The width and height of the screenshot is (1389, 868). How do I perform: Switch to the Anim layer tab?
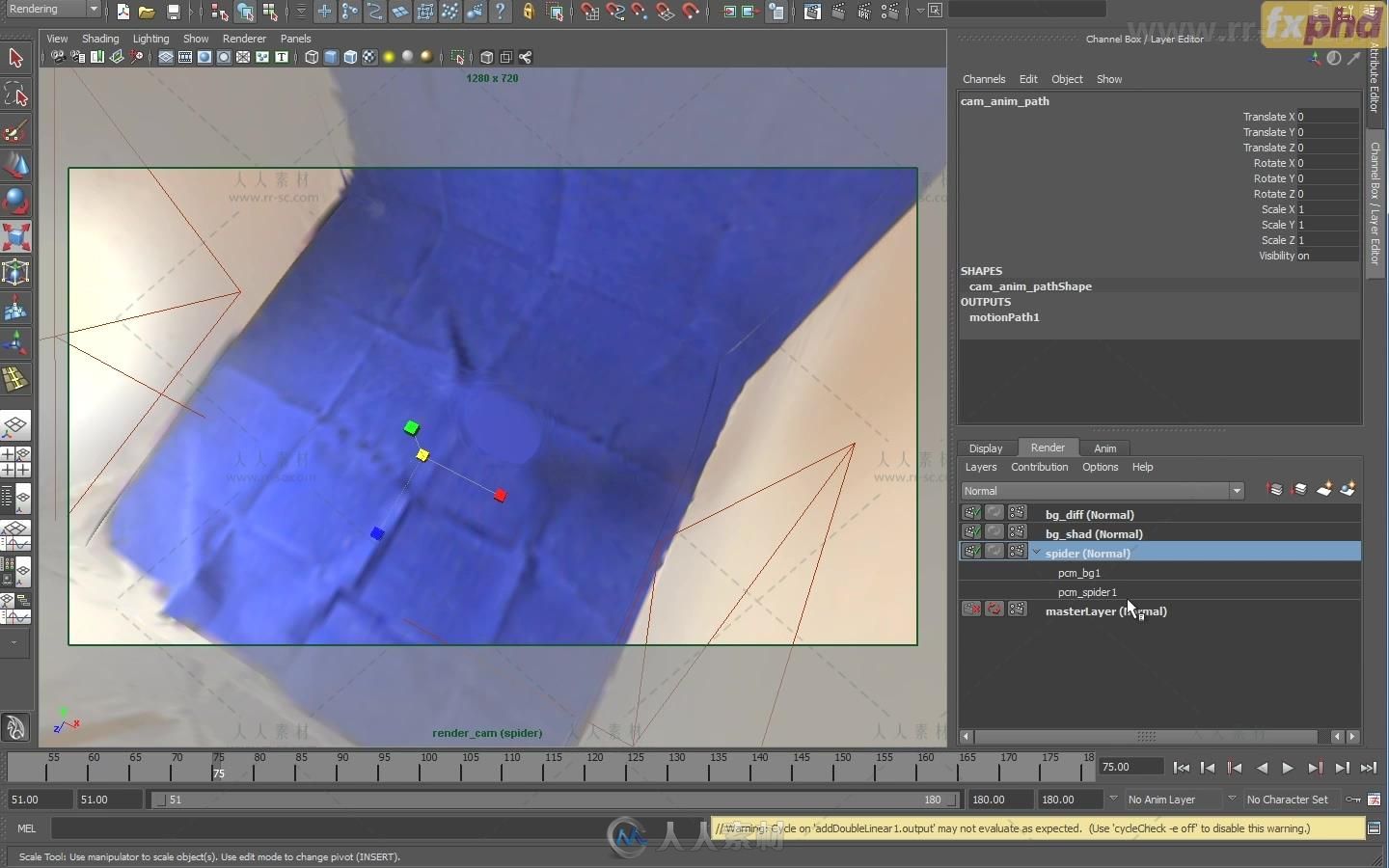(1105, 448)
